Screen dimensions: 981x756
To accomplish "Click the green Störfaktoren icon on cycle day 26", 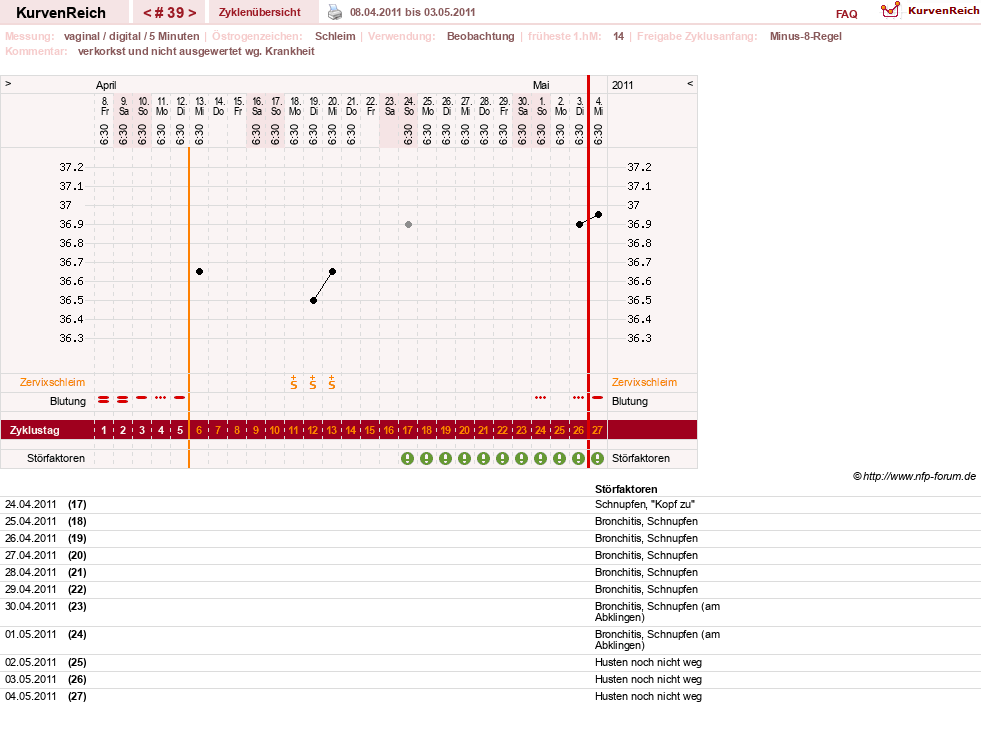I will click(578, 459).
